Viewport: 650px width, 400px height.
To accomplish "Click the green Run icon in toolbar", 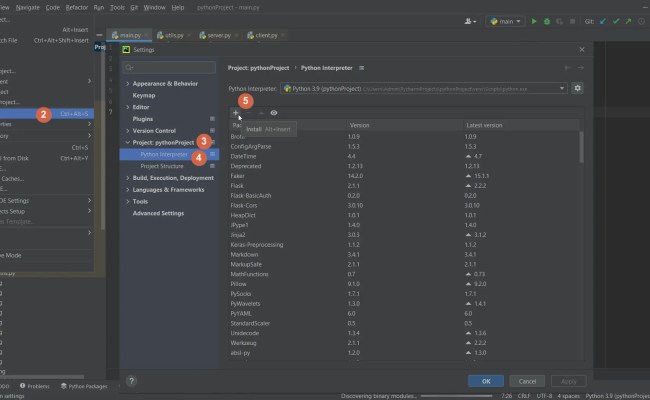I will click(x=534, y=21).
